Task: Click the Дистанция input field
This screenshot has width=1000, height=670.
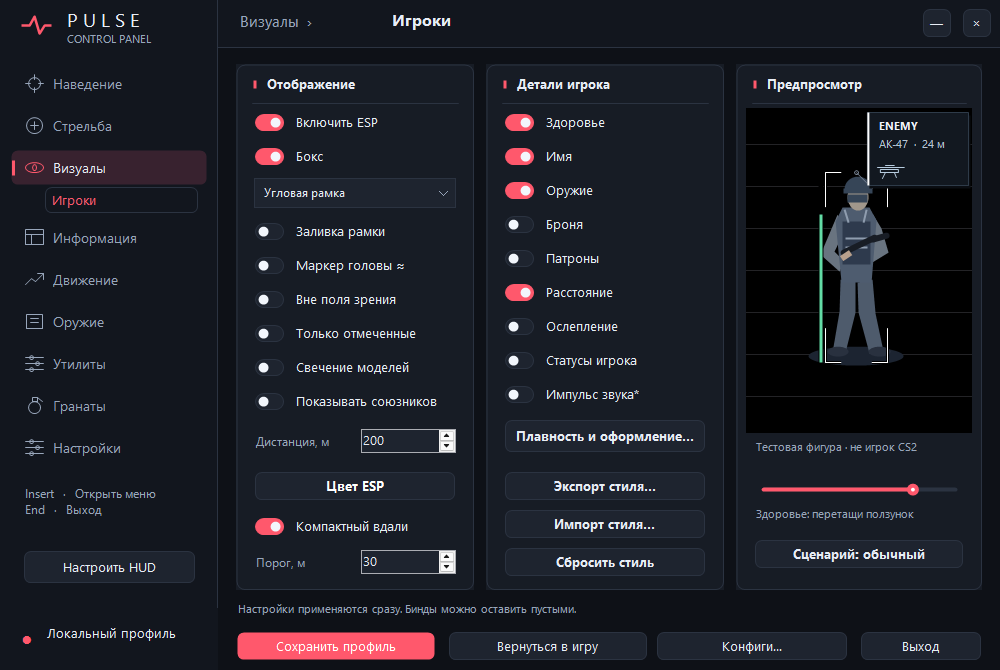Action: (400, 441)
